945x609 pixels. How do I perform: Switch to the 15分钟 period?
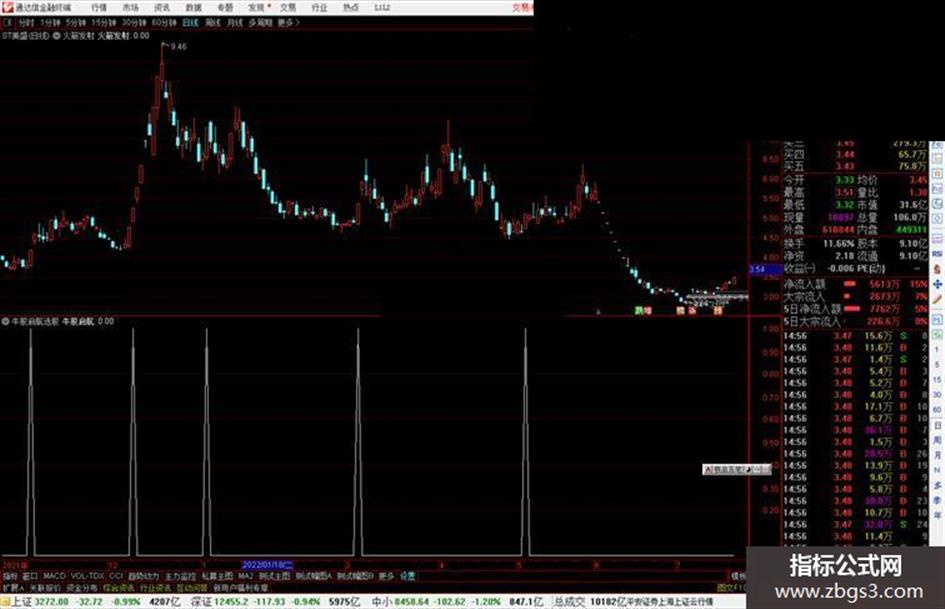[104, 22]
